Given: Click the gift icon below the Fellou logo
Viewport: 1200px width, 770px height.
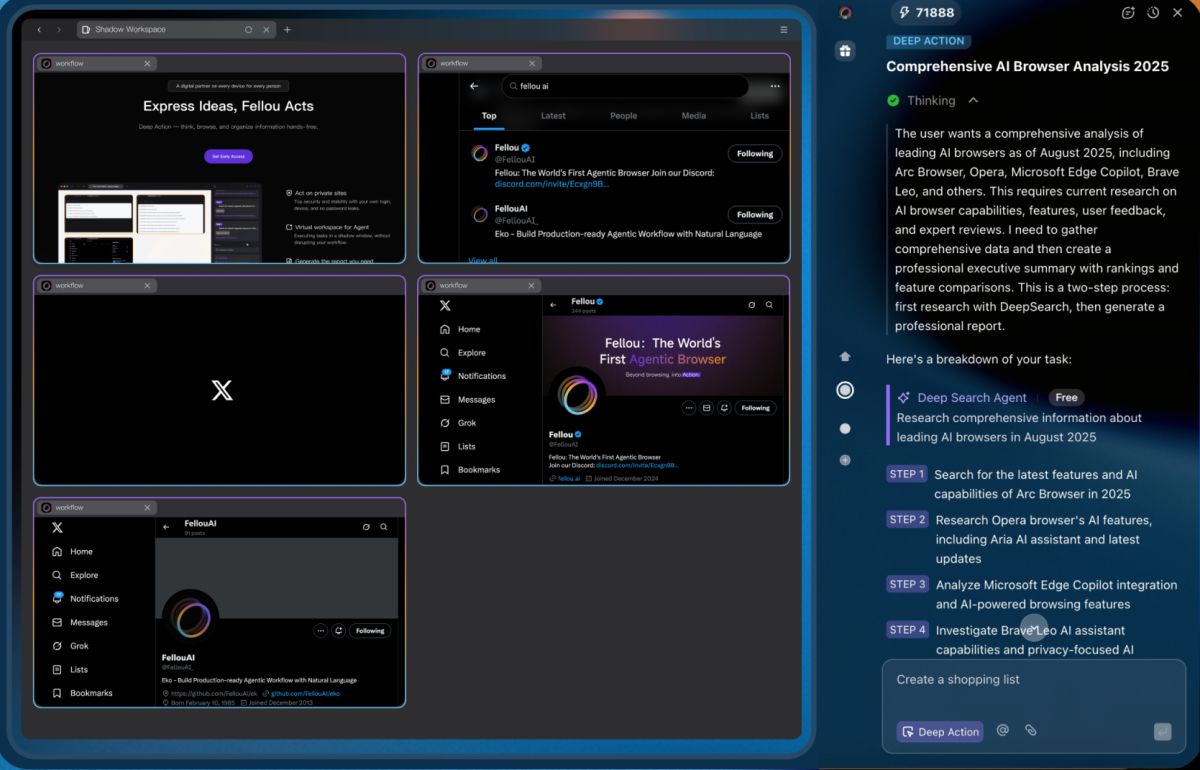Looking at the screenshot, I should pos(845,50).
